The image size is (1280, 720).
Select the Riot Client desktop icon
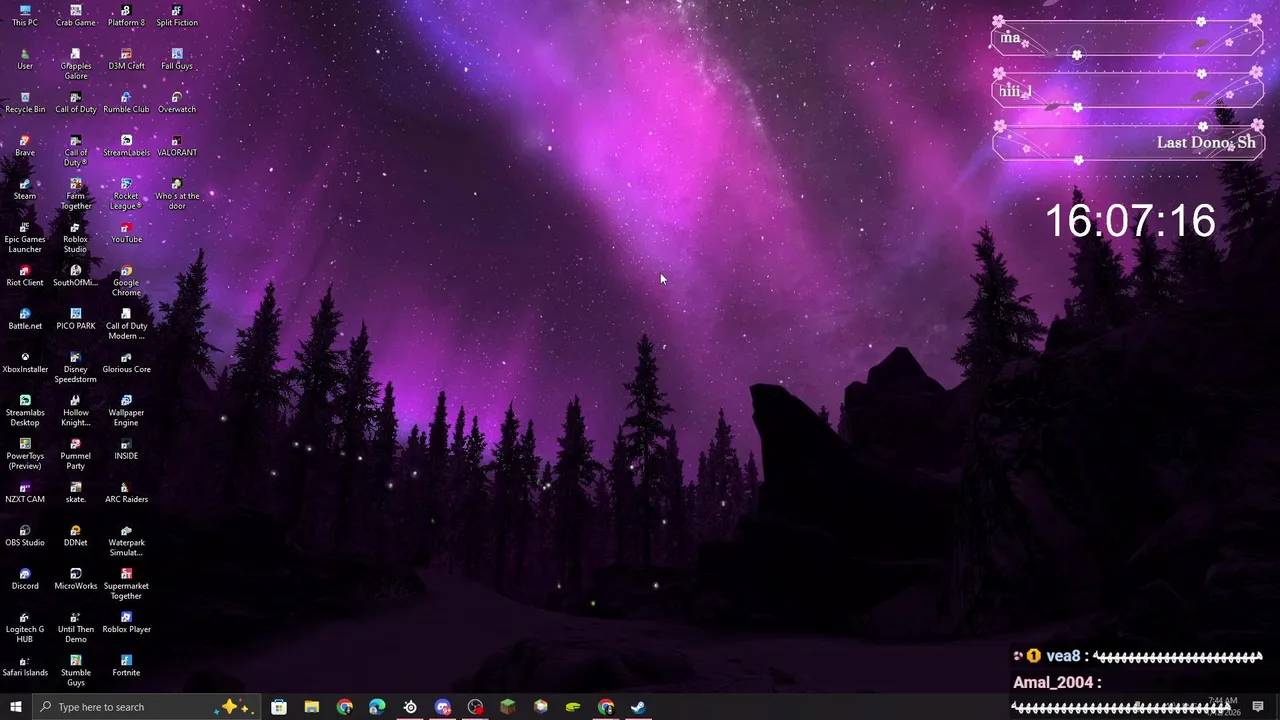click(x=25, y=276)
